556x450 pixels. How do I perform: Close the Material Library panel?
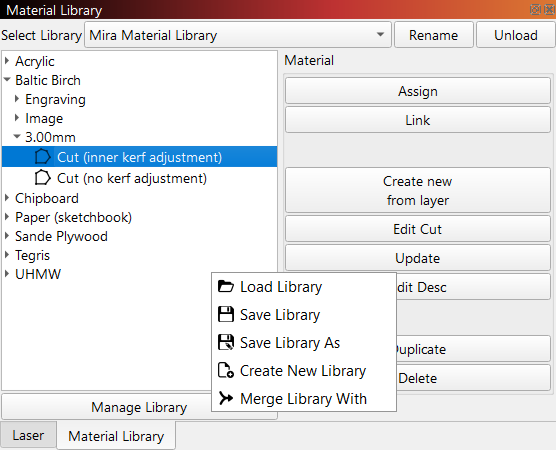pos(549,9)
